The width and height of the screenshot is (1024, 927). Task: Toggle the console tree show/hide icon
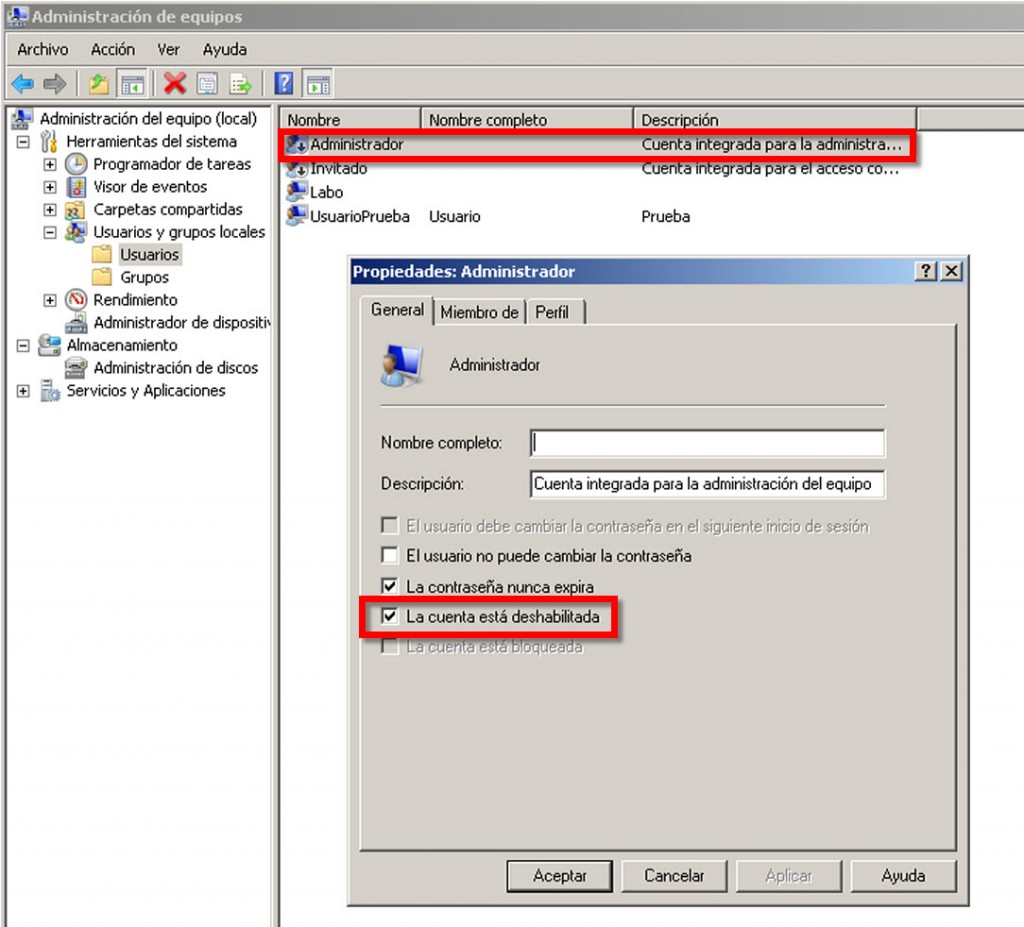tap(131, 83)
